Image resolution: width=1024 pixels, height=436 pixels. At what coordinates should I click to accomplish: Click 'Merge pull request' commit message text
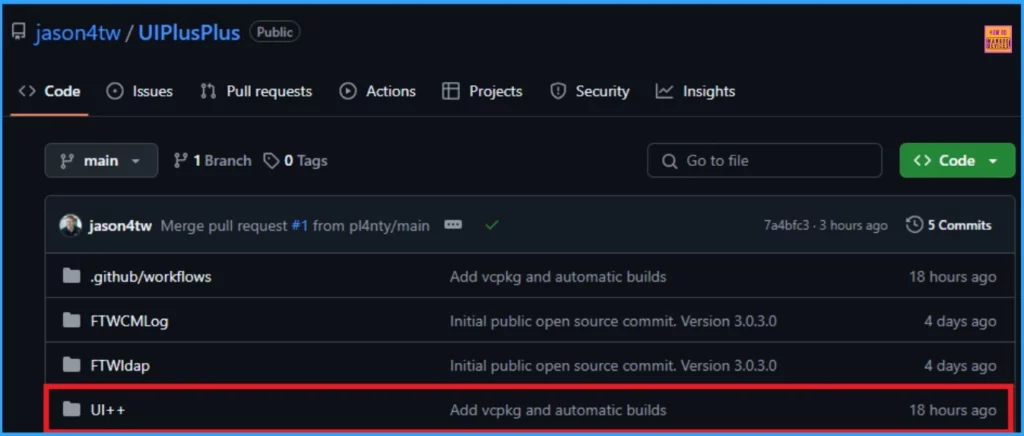coord(224,226)
